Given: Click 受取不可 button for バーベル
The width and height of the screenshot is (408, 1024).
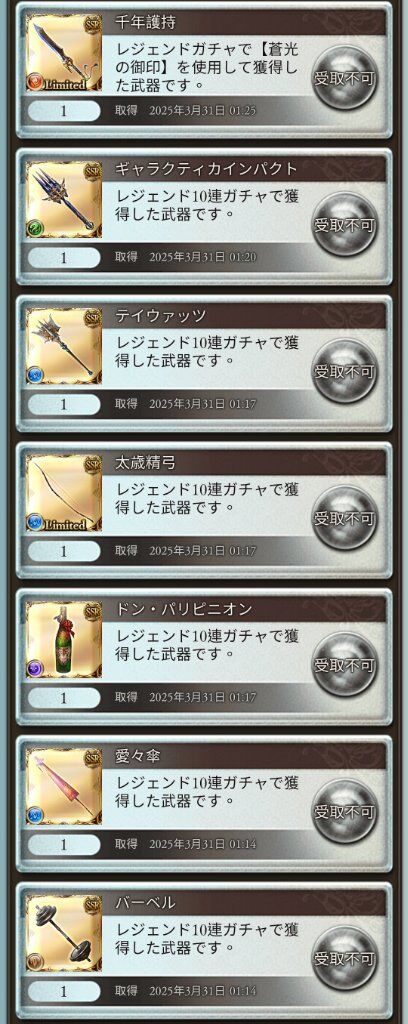Looking at the screenshot, I should point(345,961).
